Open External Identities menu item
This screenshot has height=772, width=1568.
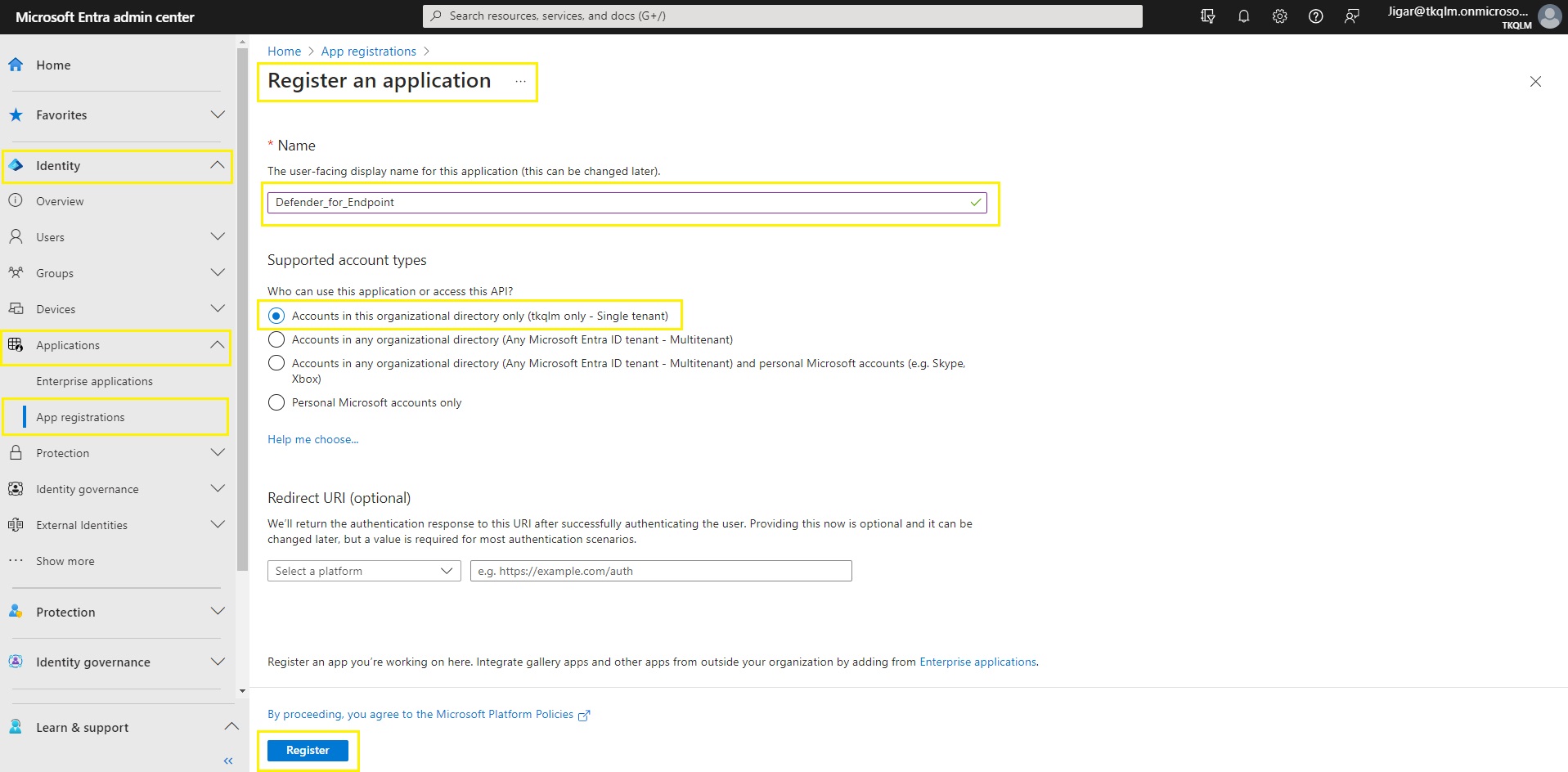(x=82, y=525)
